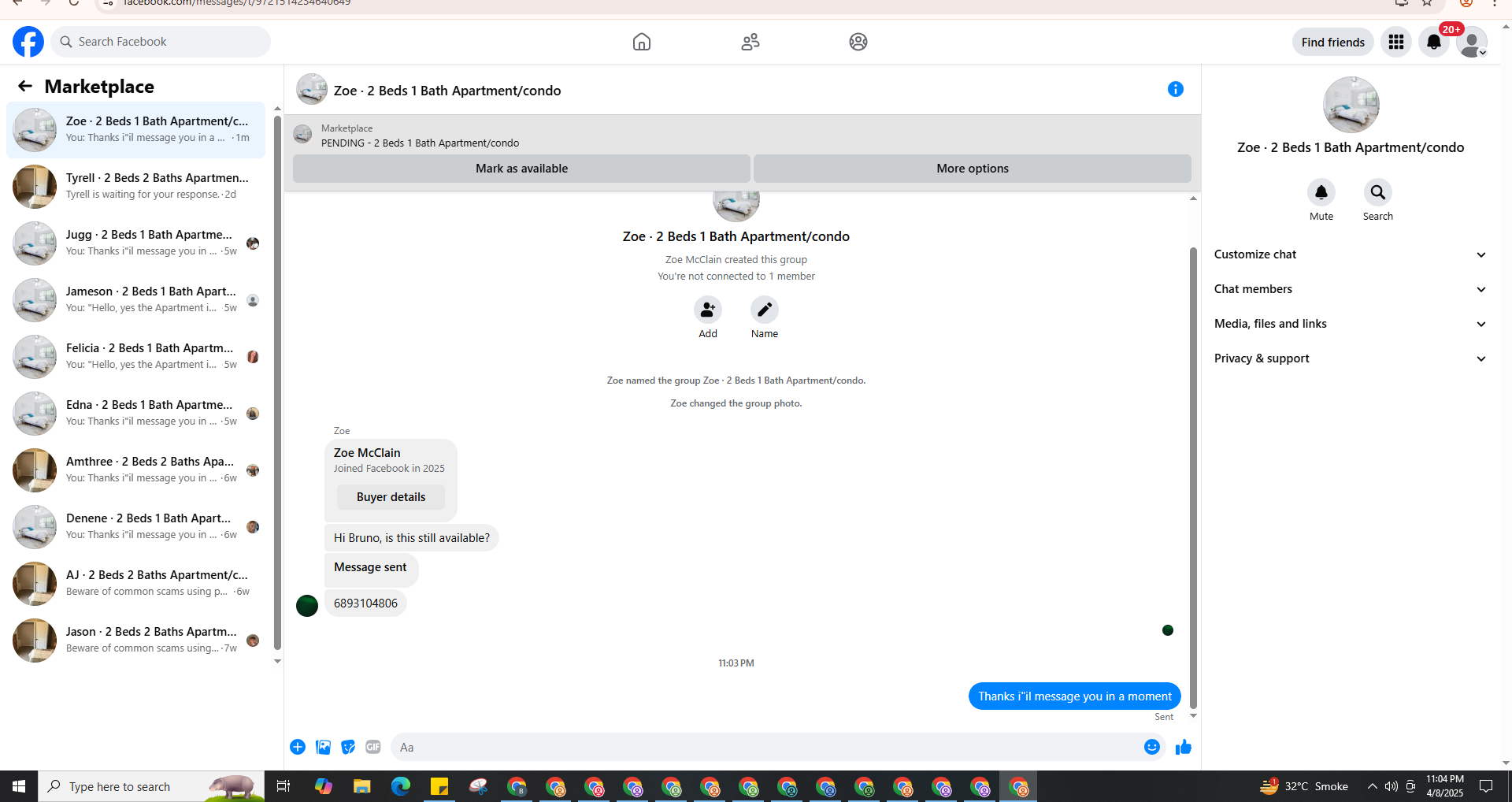Open Sticky Notes from taskbar
Image resolution: width=1512 pixels, height=802 pixels.
439,786
